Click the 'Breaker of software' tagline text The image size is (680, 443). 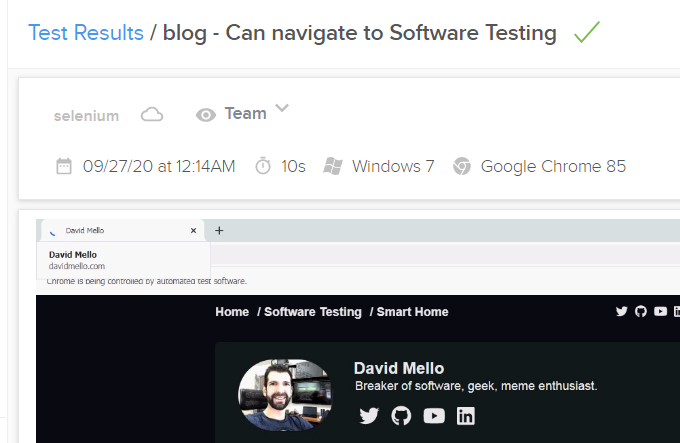coord(476,386)
